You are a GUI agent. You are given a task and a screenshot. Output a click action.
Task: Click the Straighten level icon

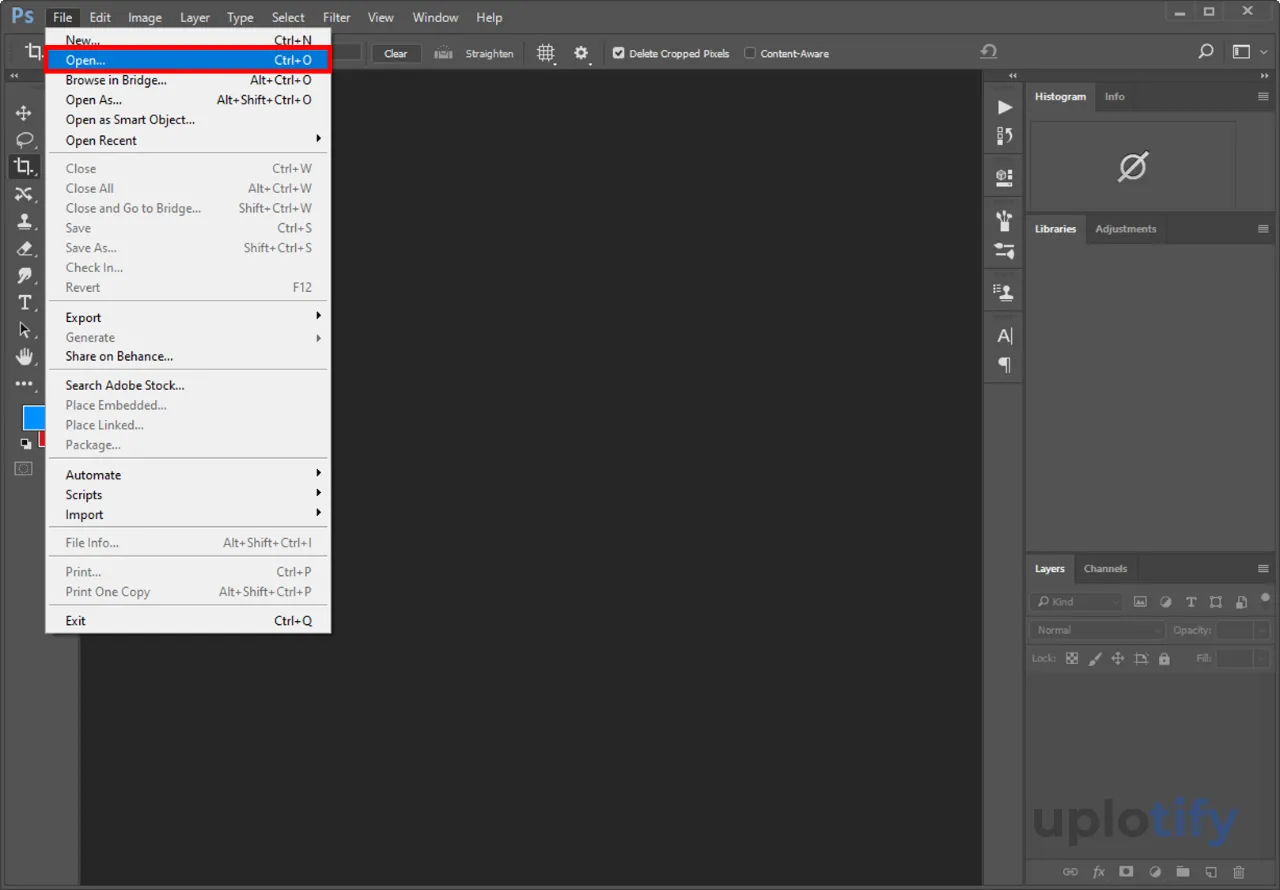coord(444,54)
